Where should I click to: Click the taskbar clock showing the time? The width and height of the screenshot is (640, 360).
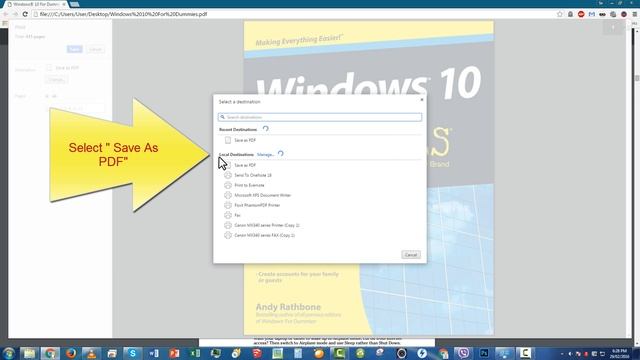click(619, 353)
